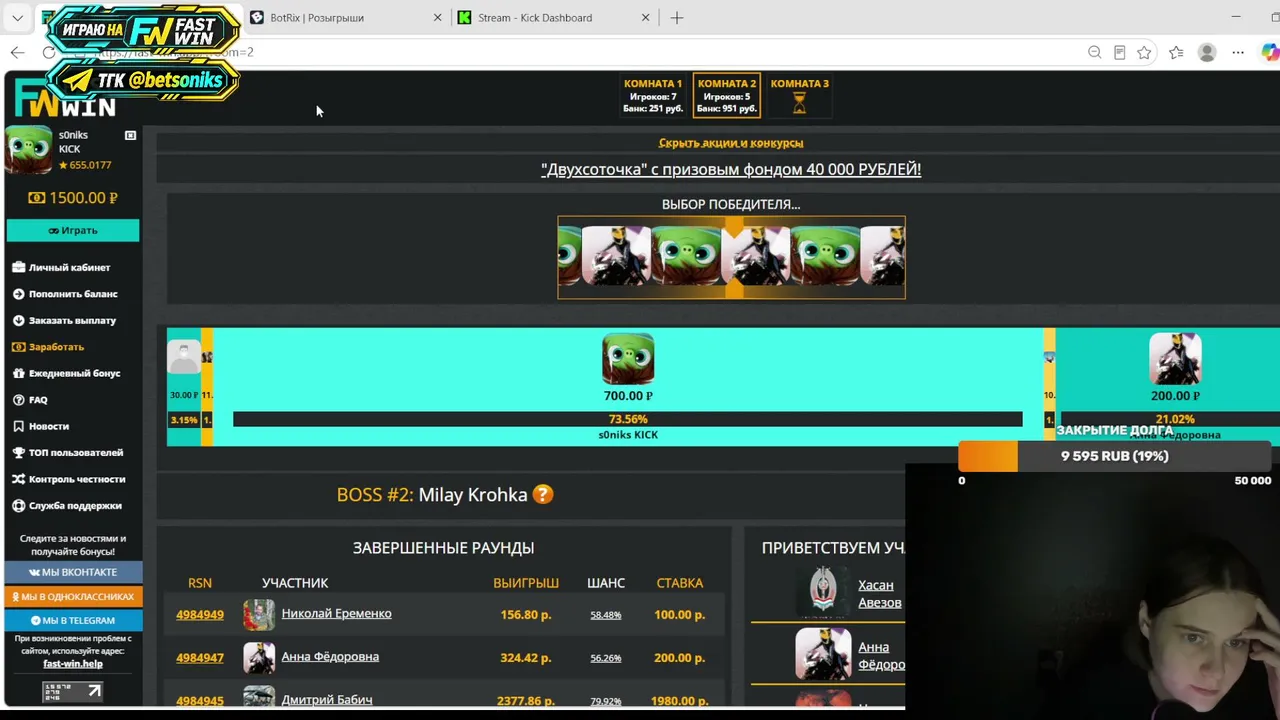This screenshot has width=1280, height=720.
Task: Open Хасан Авезов's profile link
Action: (x=880, y=594)
